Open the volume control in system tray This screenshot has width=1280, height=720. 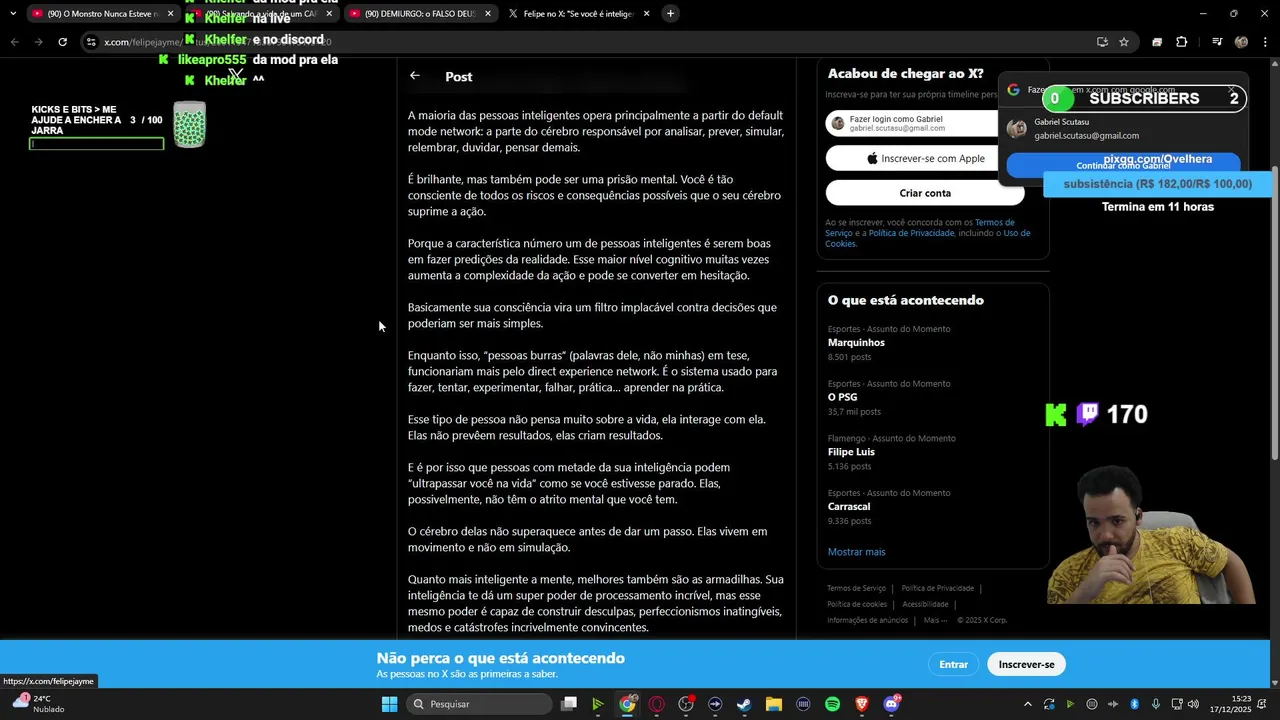pyautogui.click(x=1193, y=704)
